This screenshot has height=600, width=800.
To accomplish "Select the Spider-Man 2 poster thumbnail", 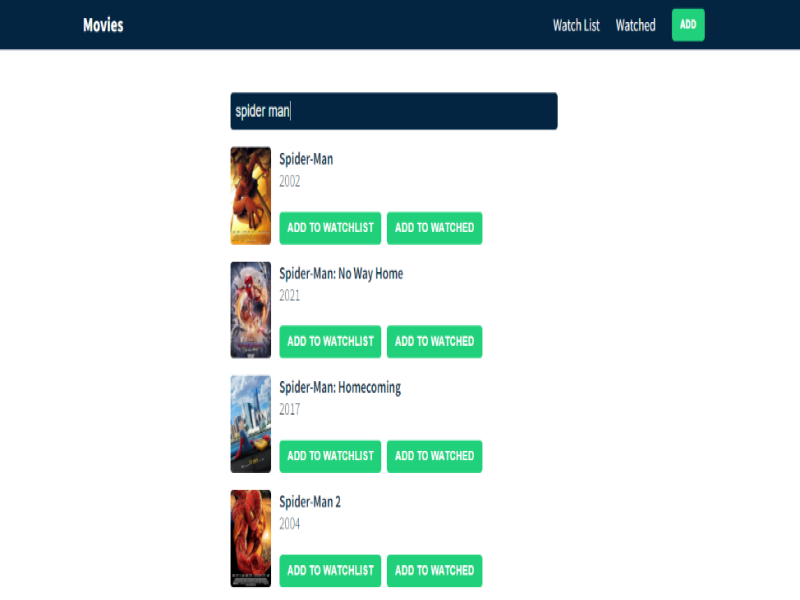I will tap(251, 538).
